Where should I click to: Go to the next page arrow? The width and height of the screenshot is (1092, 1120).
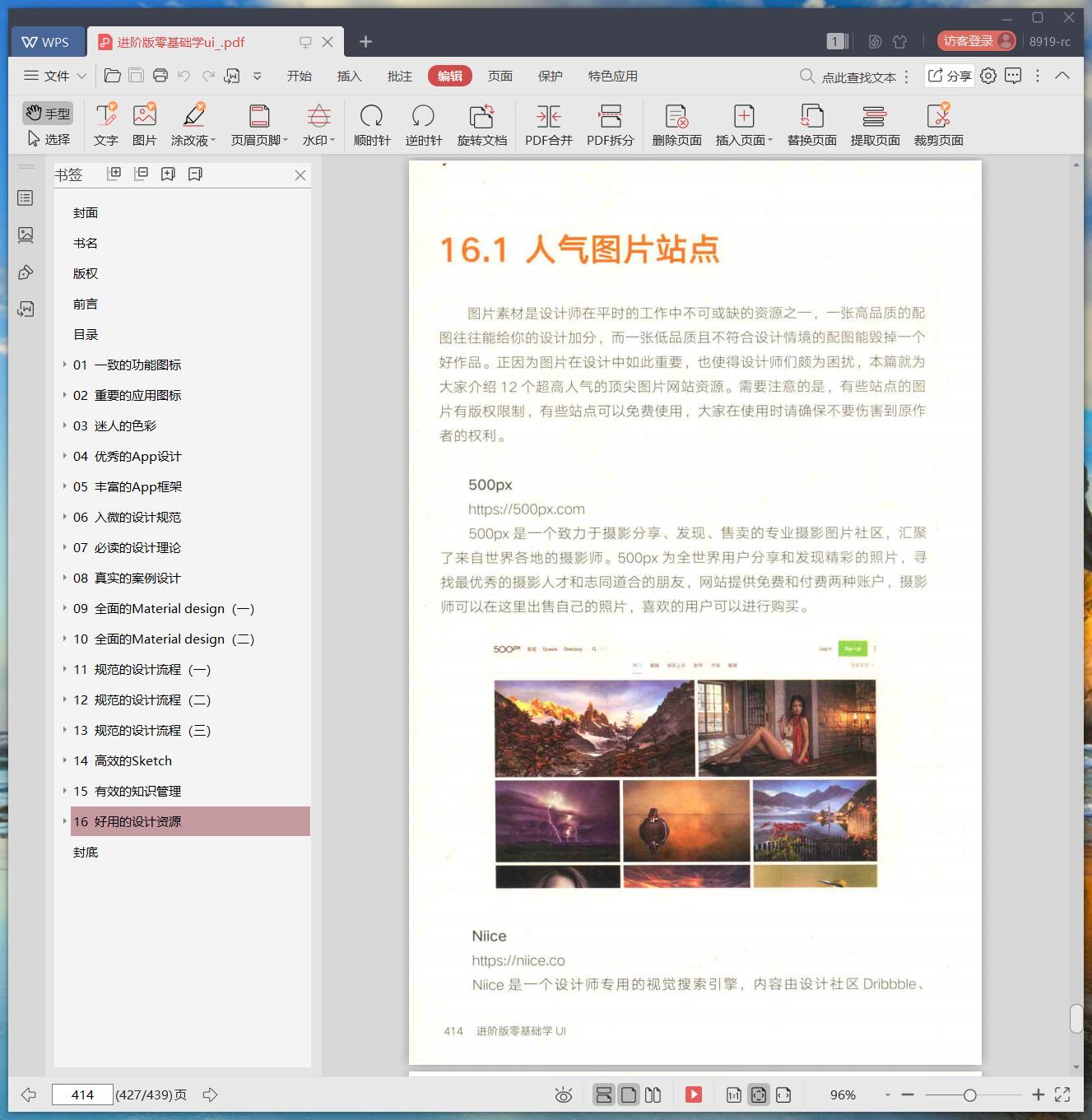(210, 1094)
